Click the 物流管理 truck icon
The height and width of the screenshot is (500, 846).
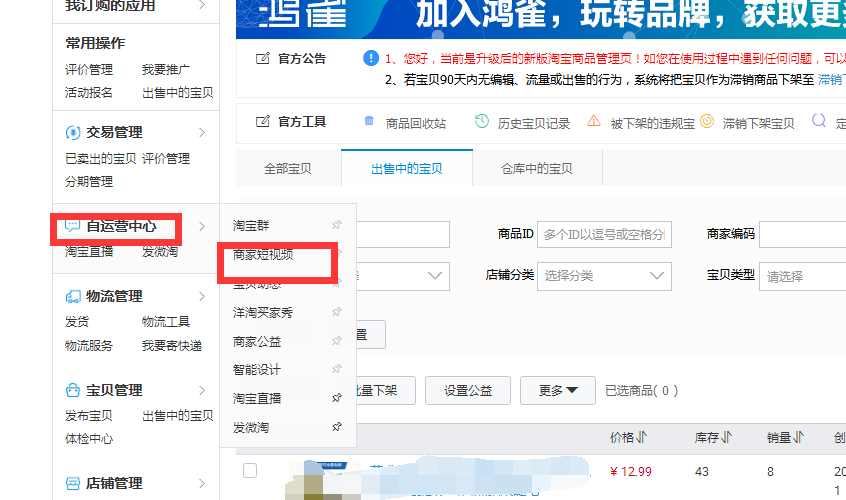[x=73, y=296]
